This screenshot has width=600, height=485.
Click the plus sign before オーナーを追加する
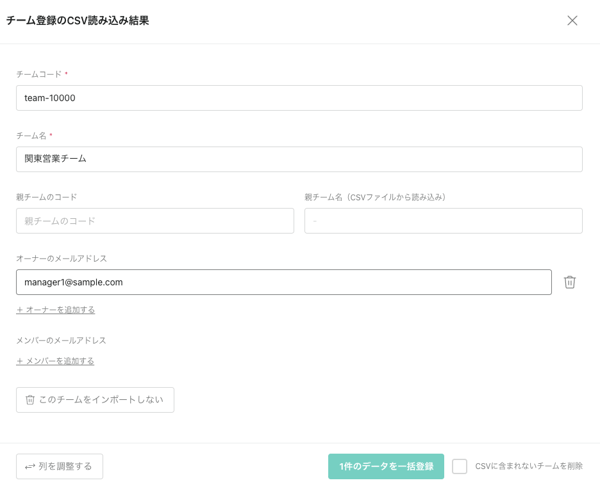[x=19, y=310]
